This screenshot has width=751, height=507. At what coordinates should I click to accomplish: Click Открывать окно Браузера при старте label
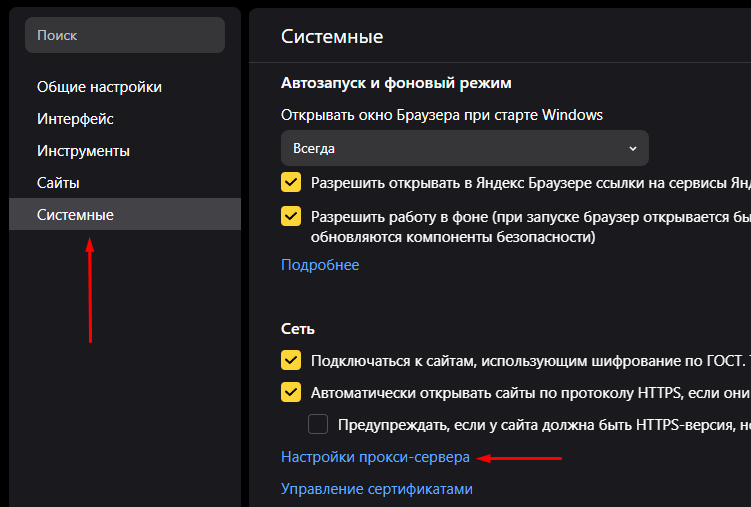tap(442, 114)
